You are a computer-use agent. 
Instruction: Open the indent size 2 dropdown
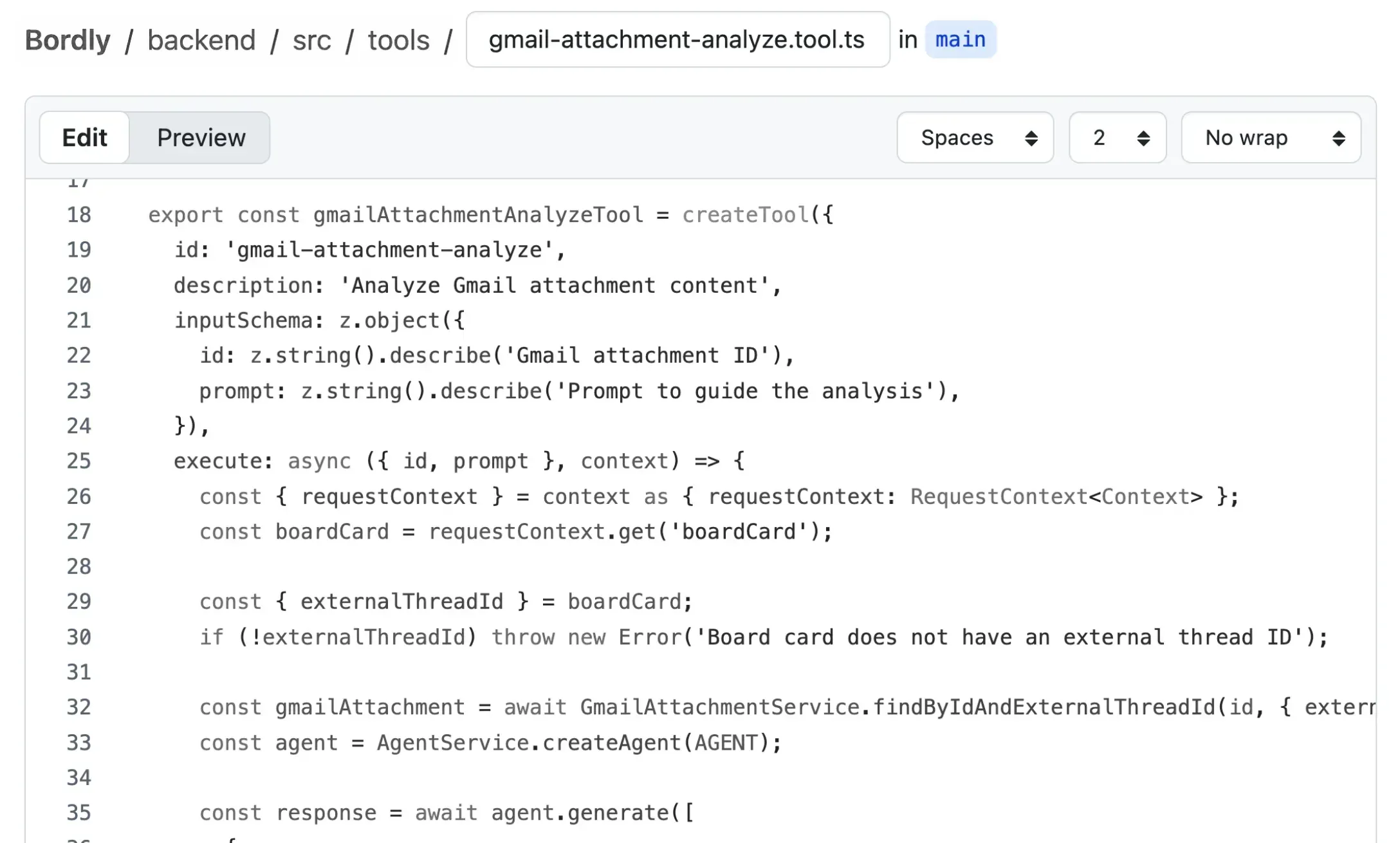tap(1117, 138)
